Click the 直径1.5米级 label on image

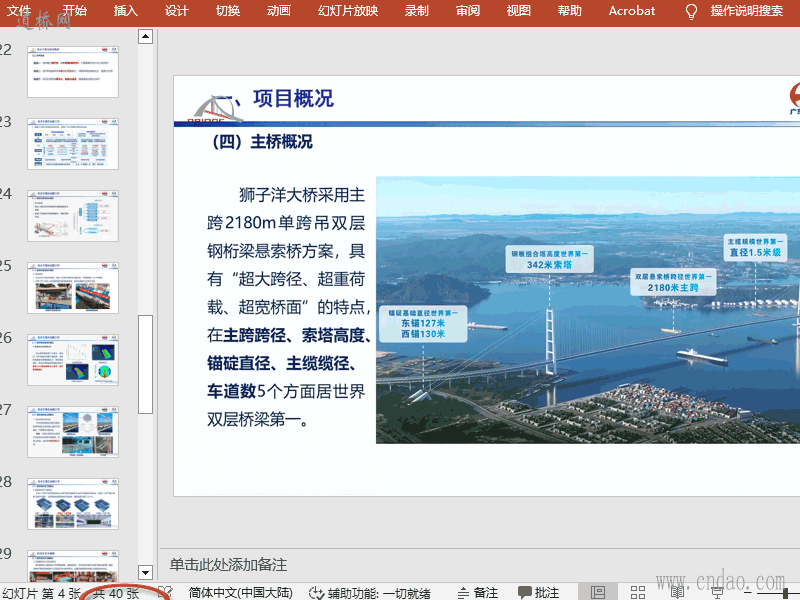[755, 253]
